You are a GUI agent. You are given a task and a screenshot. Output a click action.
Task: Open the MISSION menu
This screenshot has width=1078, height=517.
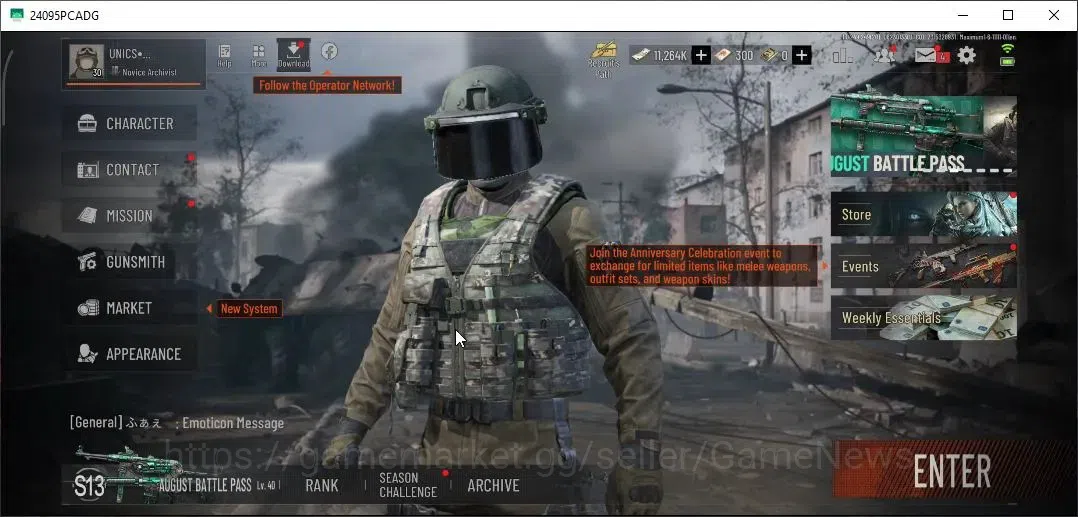click(130, 216)
